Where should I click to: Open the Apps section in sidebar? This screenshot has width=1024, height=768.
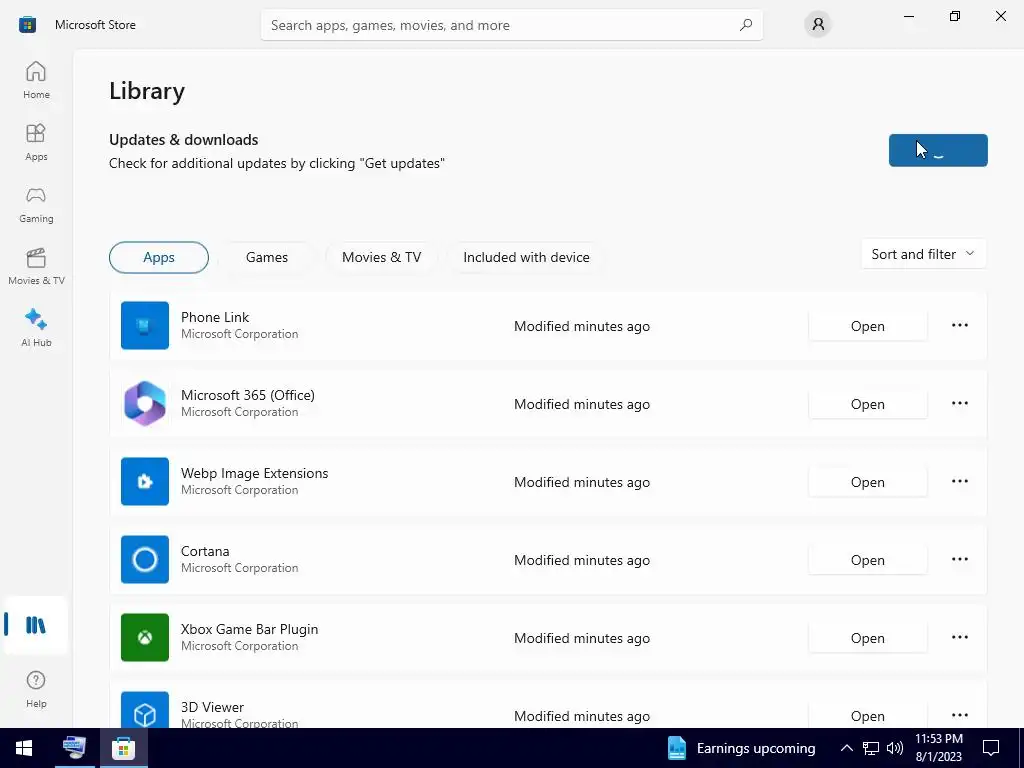pos(36,142)
